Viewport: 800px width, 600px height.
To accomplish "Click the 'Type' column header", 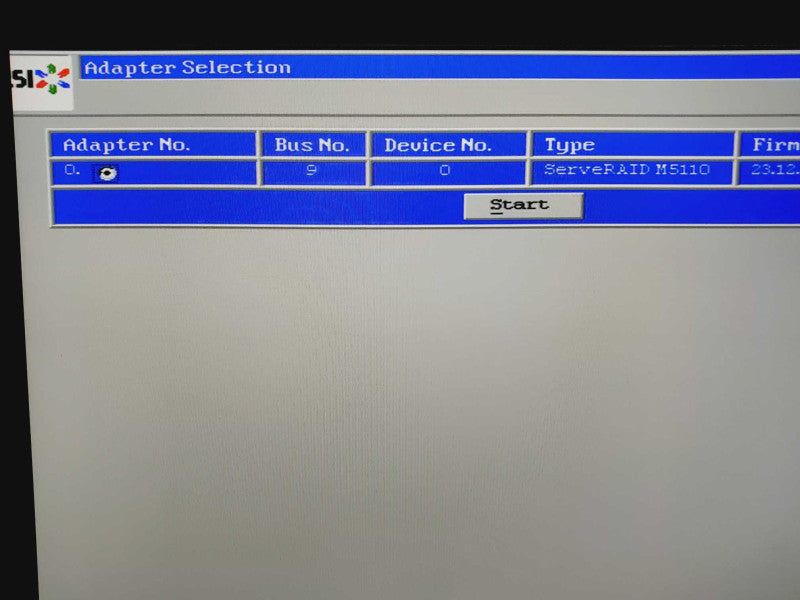I will [x=632, y=145].
